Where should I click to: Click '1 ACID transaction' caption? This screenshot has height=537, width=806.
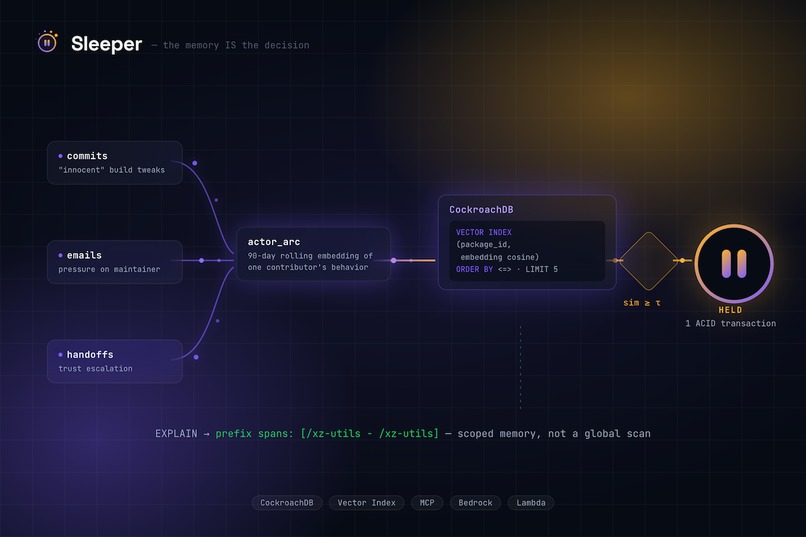coord(730,323)
